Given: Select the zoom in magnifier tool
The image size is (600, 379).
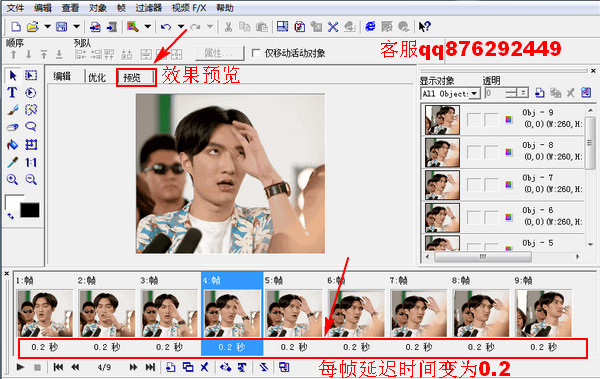Looking at the screenshot, I should click(12, 179).
